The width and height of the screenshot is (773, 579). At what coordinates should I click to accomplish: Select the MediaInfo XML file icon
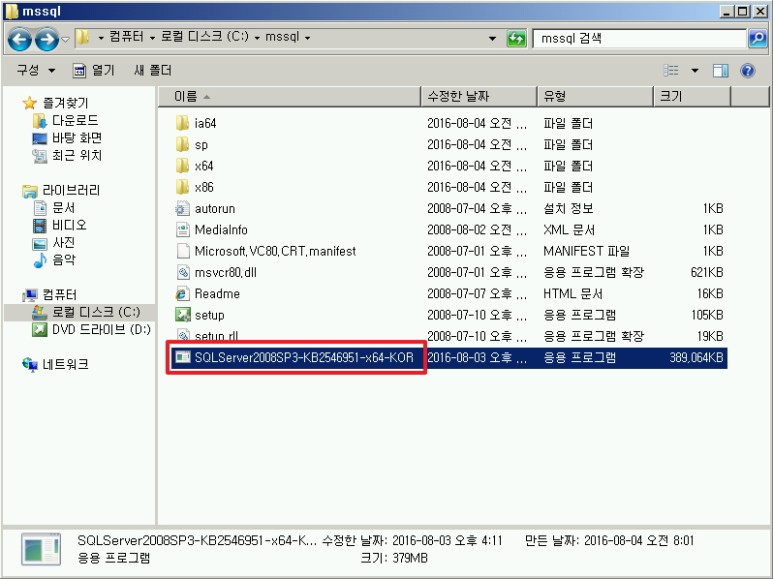182,230
